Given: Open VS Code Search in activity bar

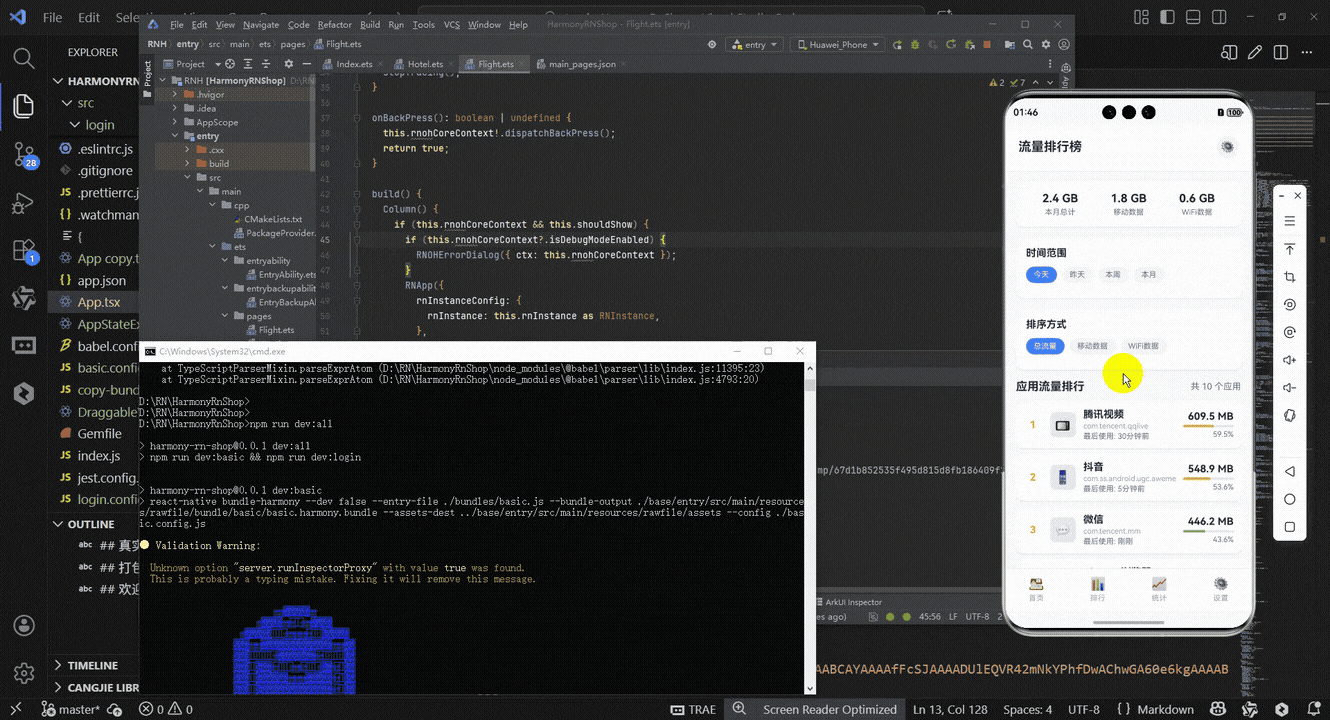Looking at the screenshot, I should (24, 58).
